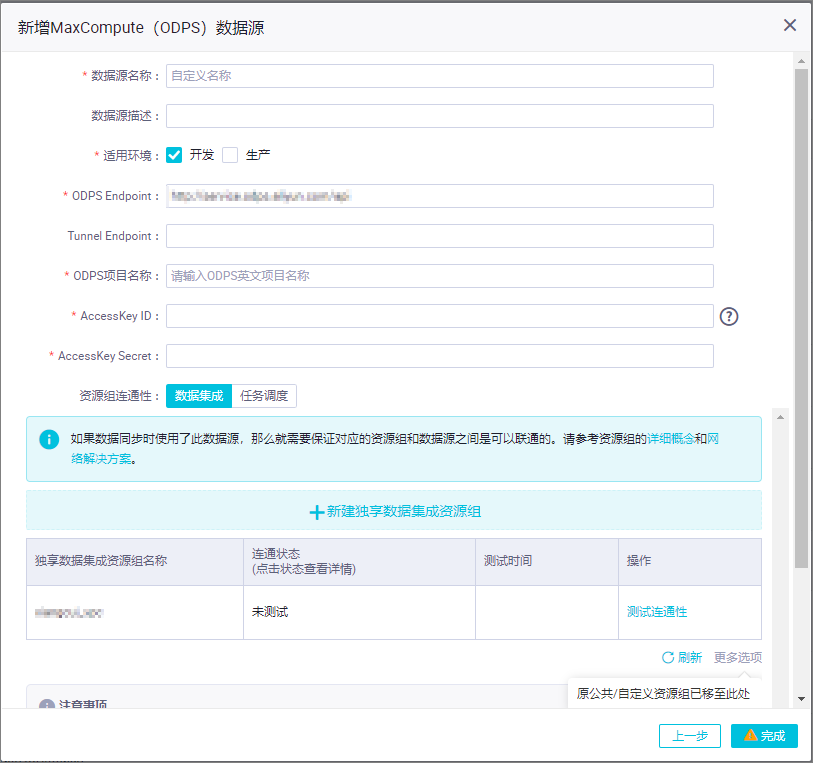813x763 pixels.
Task: Uncheck the 开发 environment checkbox
Action: [174, 155]
